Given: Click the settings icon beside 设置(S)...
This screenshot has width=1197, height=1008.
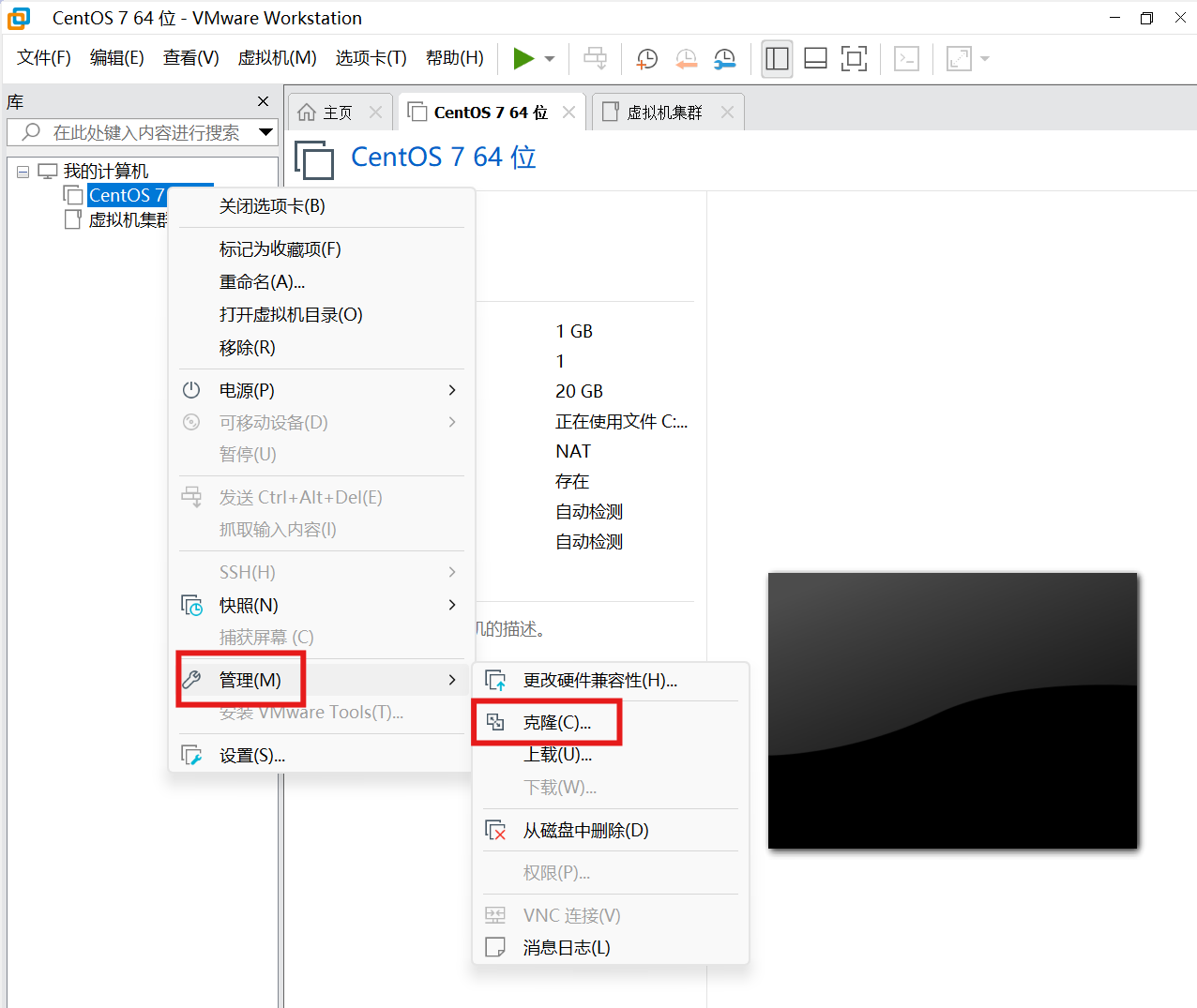Looking at the screenshot, I should pos(191,756).
